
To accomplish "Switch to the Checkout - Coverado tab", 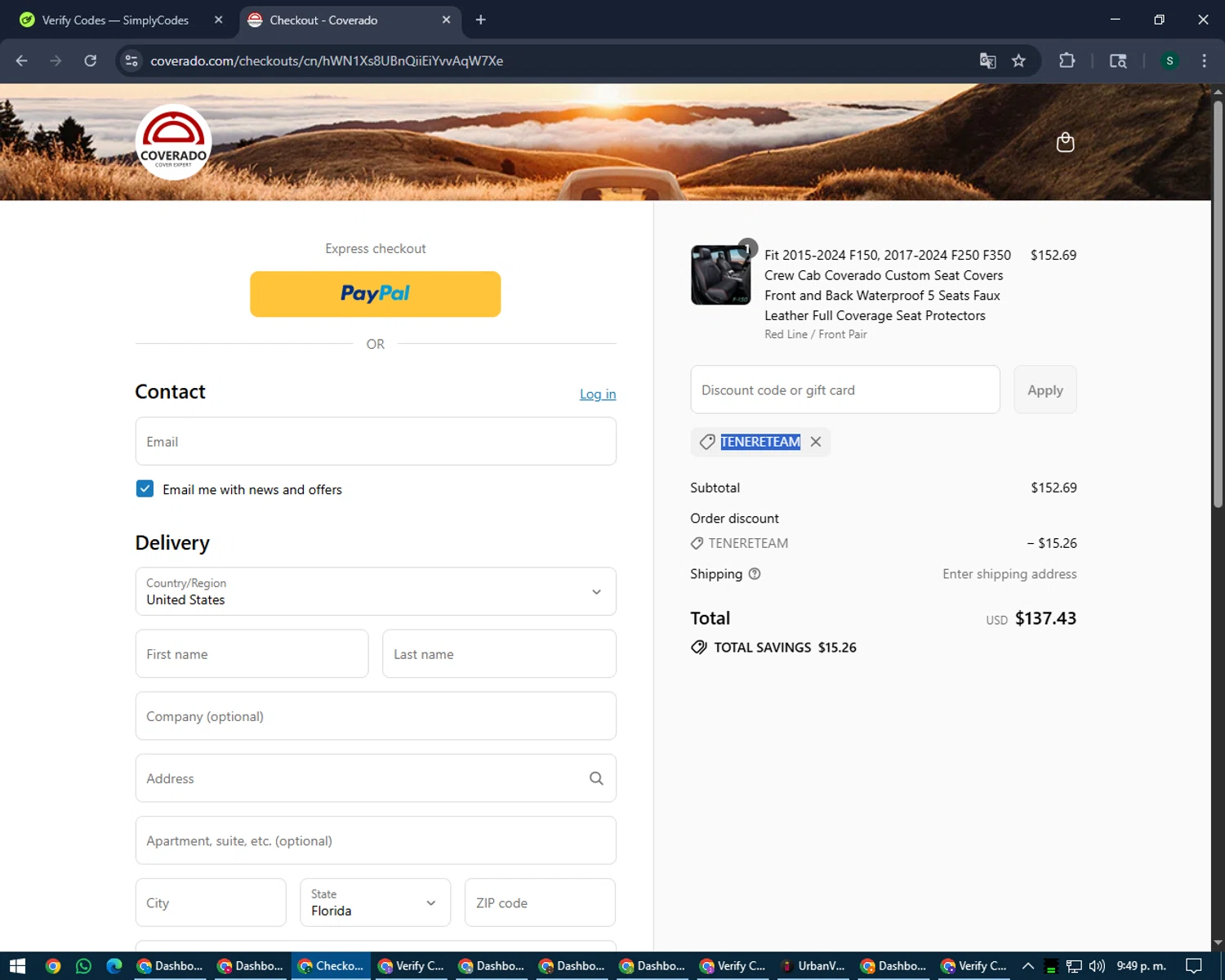I will point(351,20).
